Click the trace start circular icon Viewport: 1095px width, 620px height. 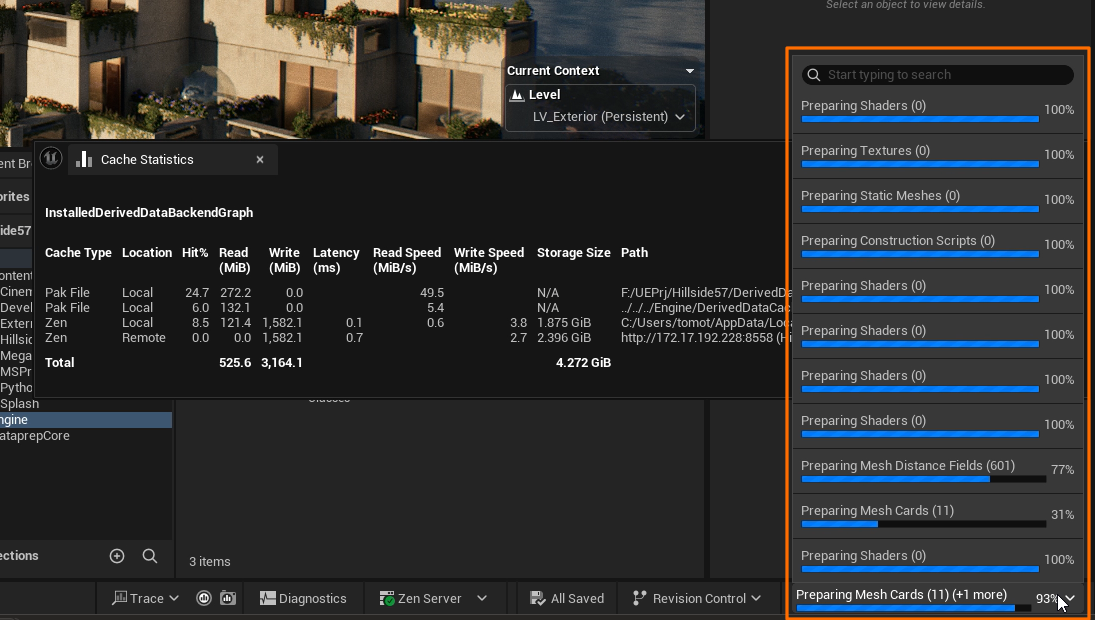coord(205,598)
